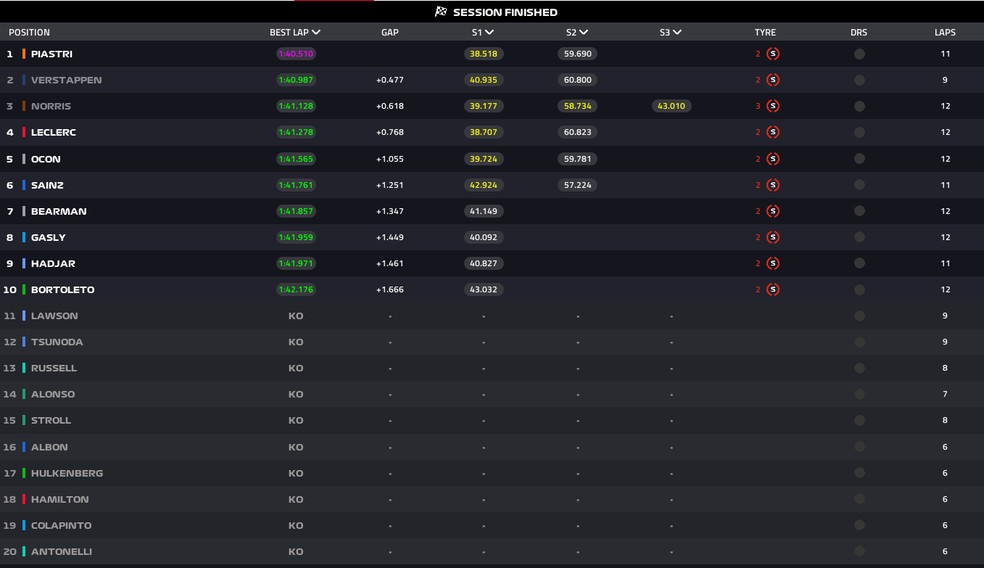Viewport: 984px width, 568px height.
Task: Click Piastri's orange team color bar
Action: point(24,54)
